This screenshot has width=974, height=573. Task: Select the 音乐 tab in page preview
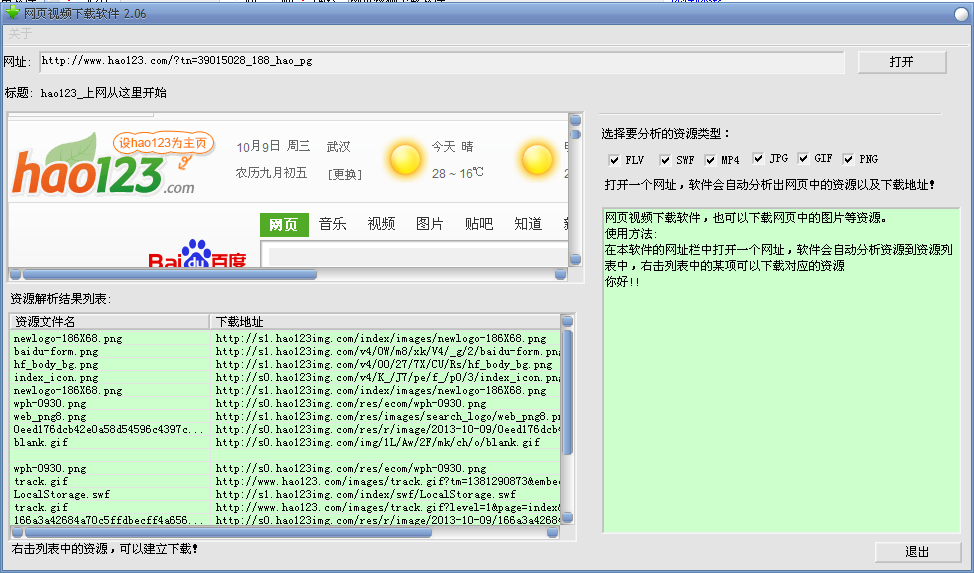(332, 224)
